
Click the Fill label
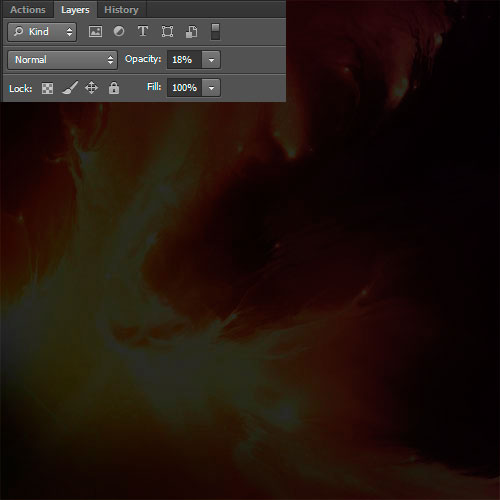[154, 87]
